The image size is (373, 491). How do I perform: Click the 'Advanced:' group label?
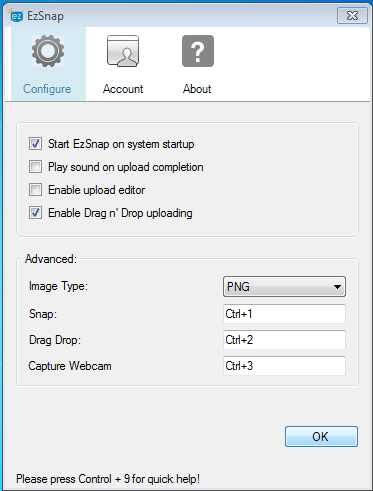pyautogui.click(x=51, y=259)
